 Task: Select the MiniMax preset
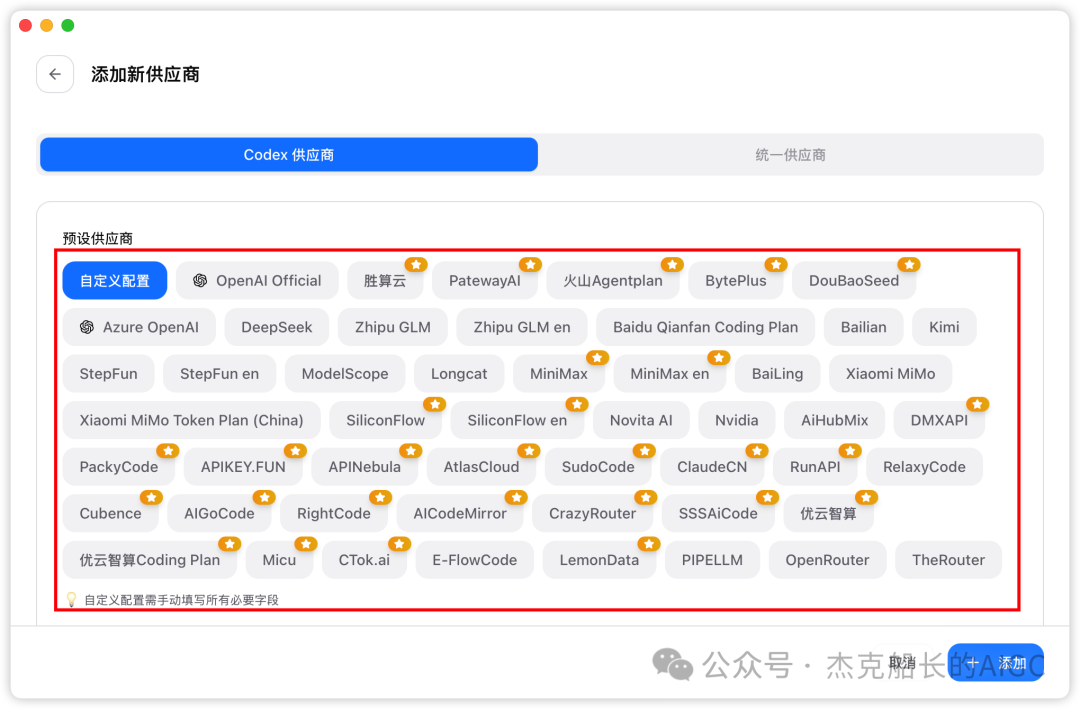[x=559, y=373]
